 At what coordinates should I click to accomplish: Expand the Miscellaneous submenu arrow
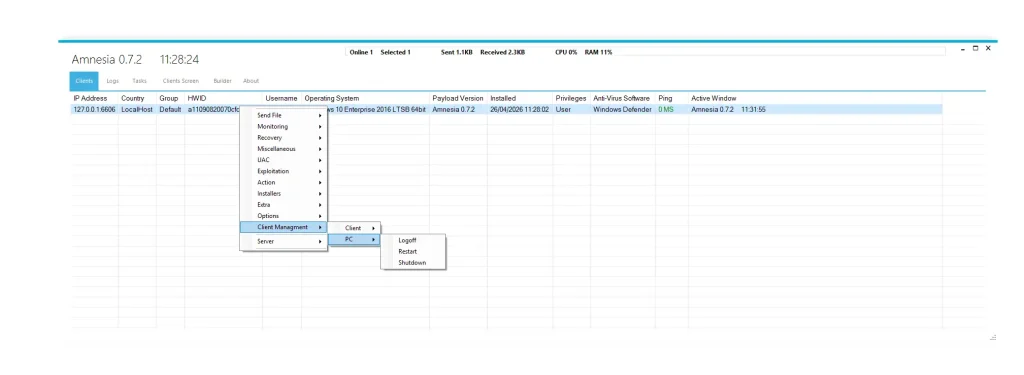coord(320,149)
